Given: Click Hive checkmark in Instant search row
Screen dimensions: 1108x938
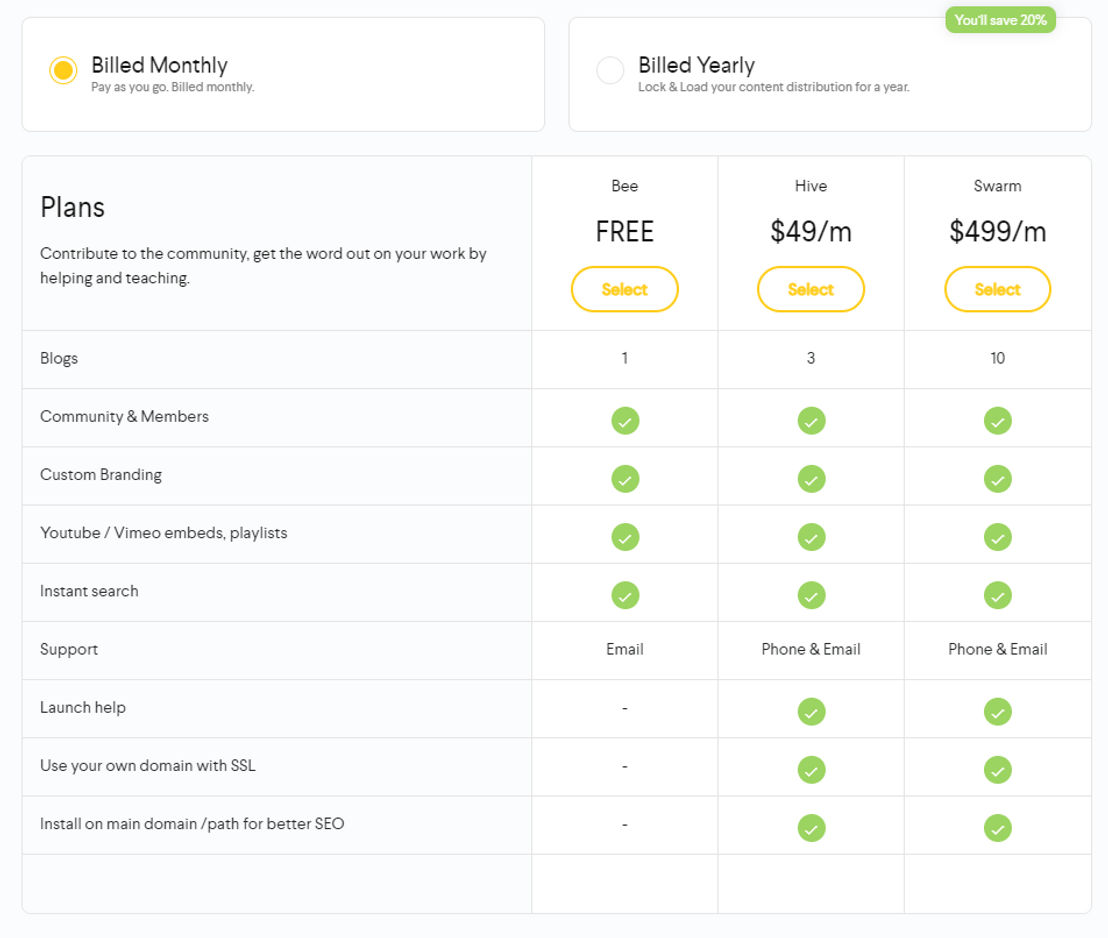Looking at the screenshot, I should (811, 595).
